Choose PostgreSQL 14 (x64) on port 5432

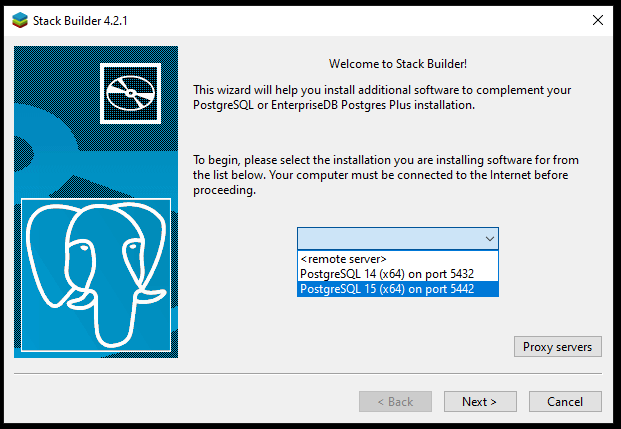(x=398, y=274)
